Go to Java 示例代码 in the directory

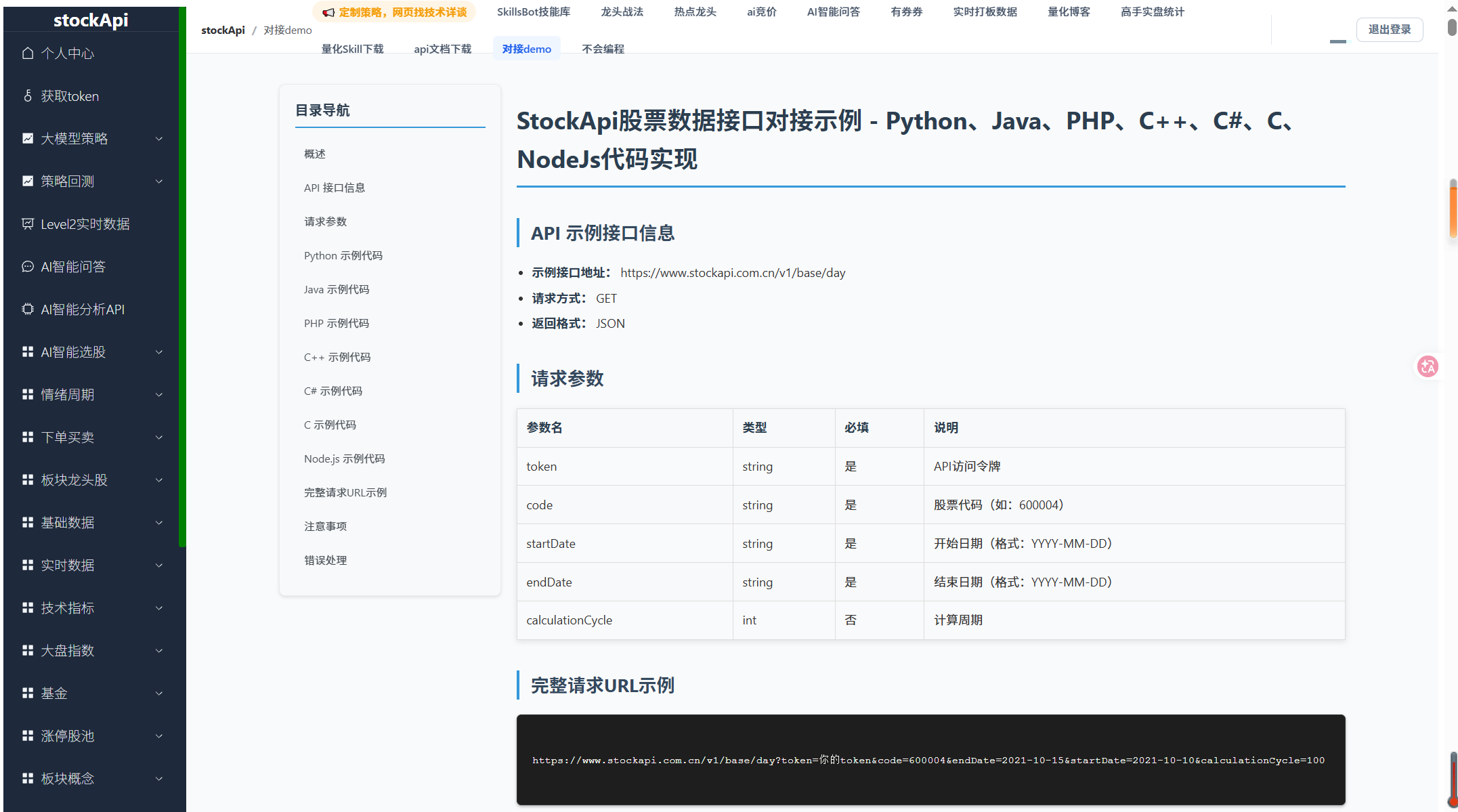click(337, 289)
